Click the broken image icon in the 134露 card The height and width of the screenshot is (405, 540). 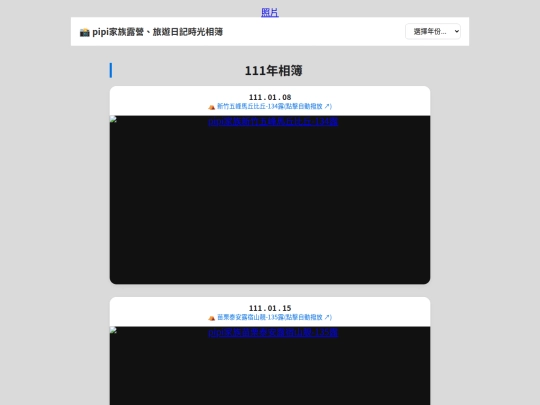click(x=114, y=120)
